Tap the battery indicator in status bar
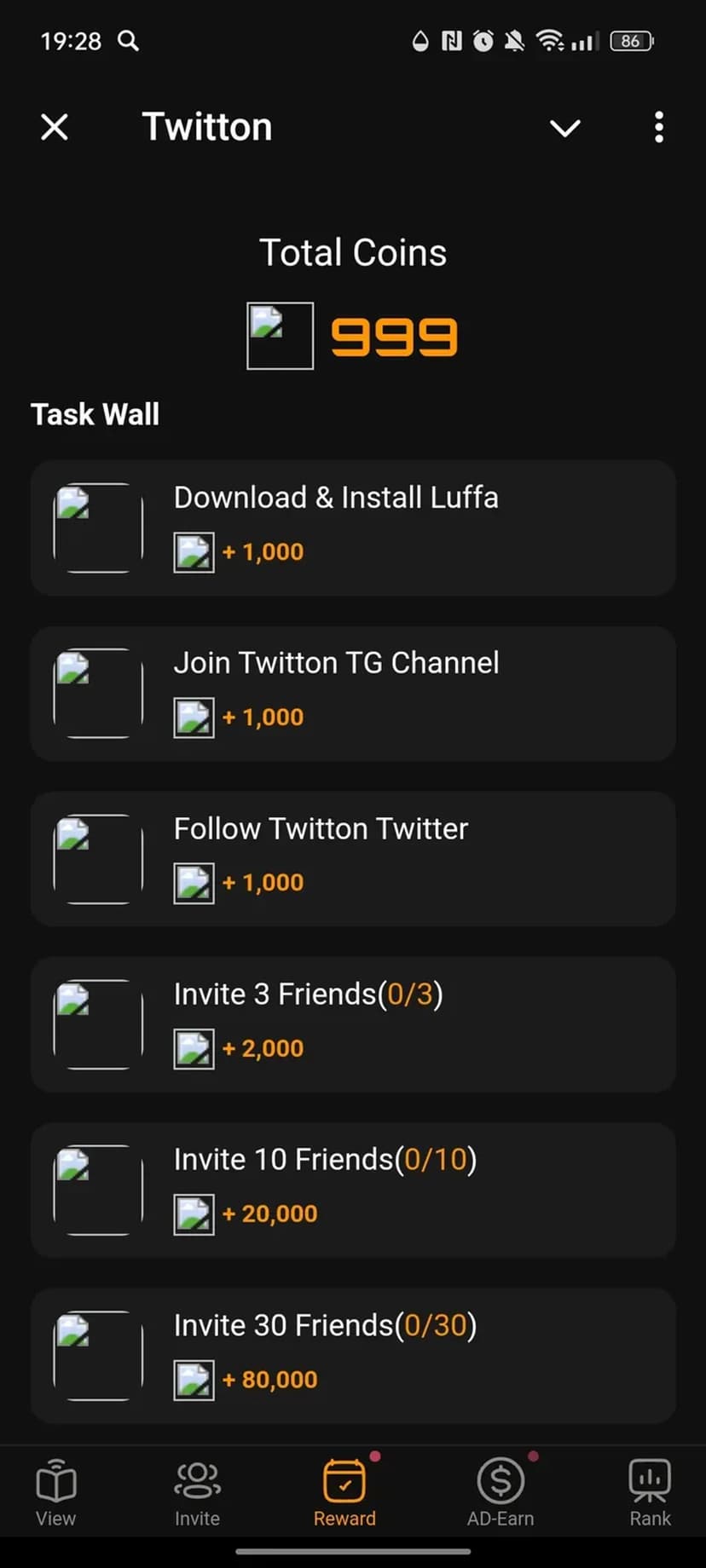This screenshot has width=706, height=1568. pyautogui.click(x=632, y=41)
